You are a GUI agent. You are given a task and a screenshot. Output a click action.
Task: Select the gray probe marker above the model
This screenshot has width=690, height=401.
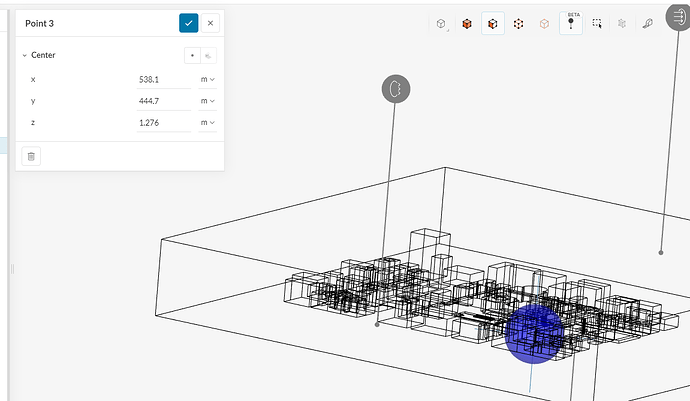coord(396,89)
